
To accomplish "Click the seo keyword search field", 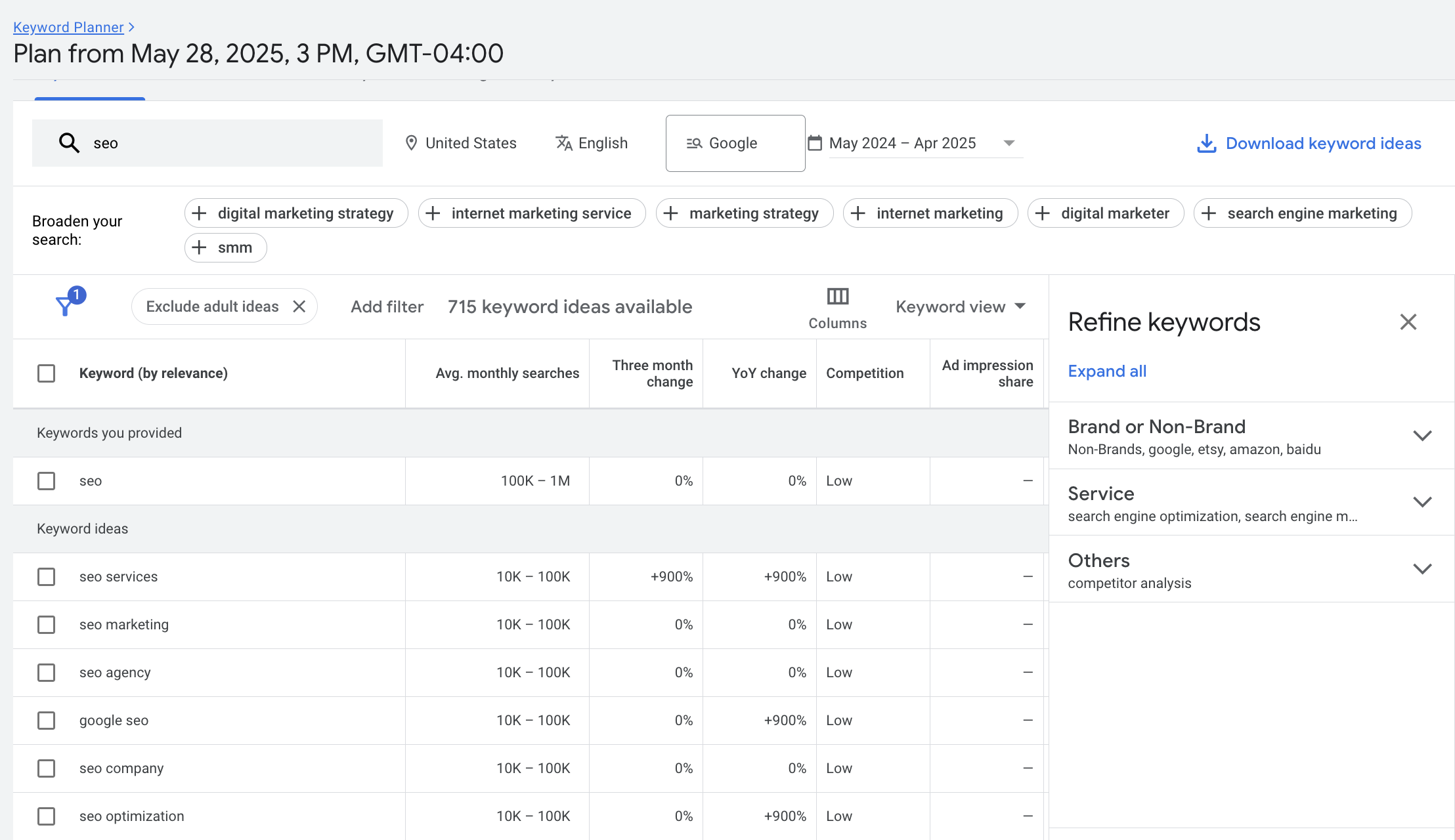I will [x=207, y=142].
